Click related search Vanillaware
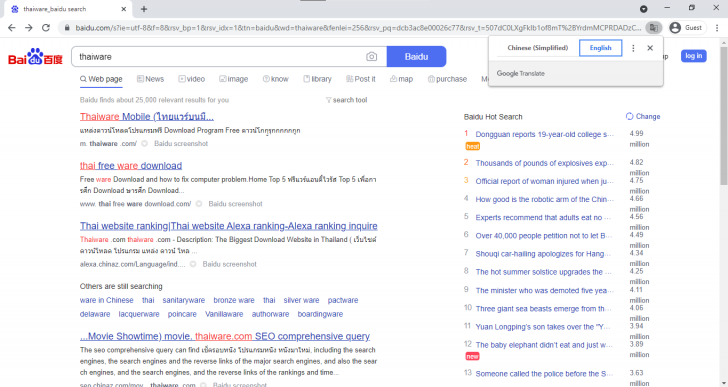This screenshot has height=387, width=728. pos(224,314)
